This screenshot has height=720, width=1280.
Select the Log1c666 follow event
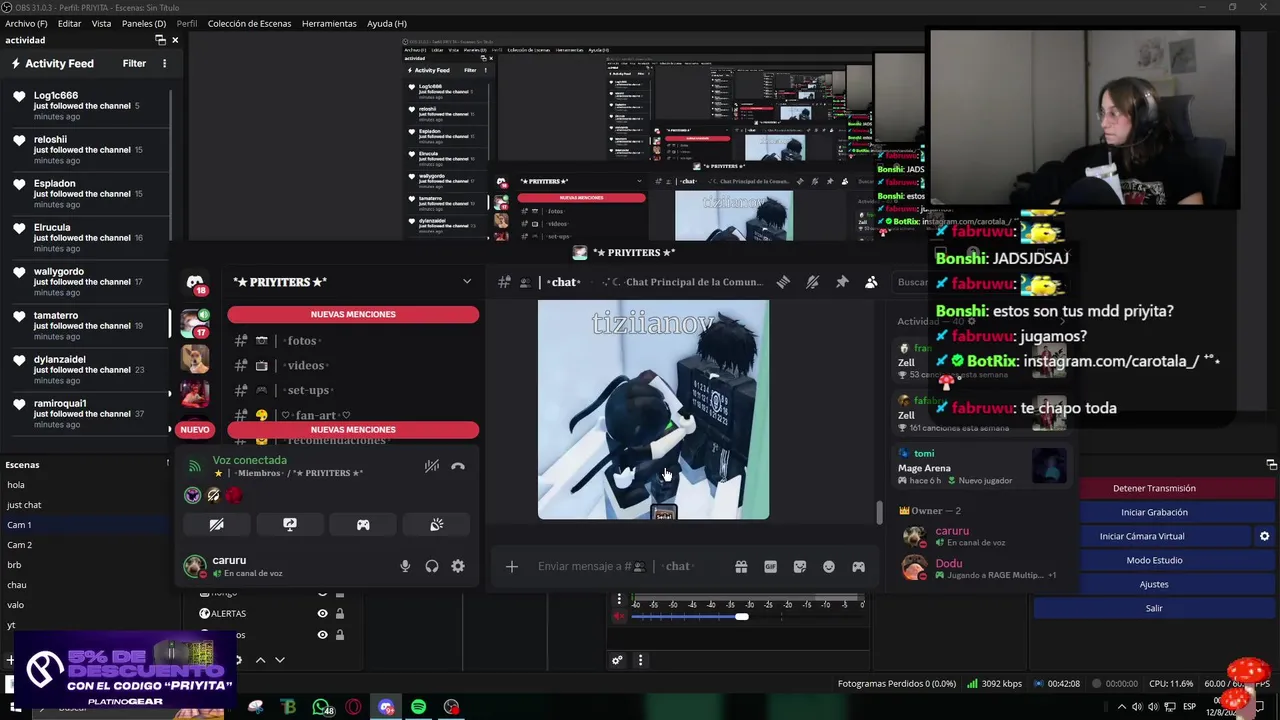tap(86, 106)
